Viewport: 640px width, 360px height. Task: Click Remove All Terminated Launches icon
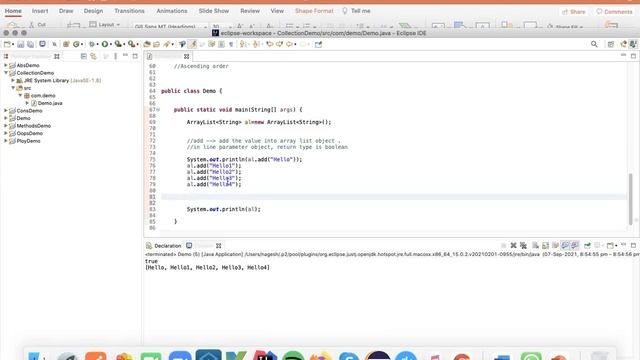523,245
